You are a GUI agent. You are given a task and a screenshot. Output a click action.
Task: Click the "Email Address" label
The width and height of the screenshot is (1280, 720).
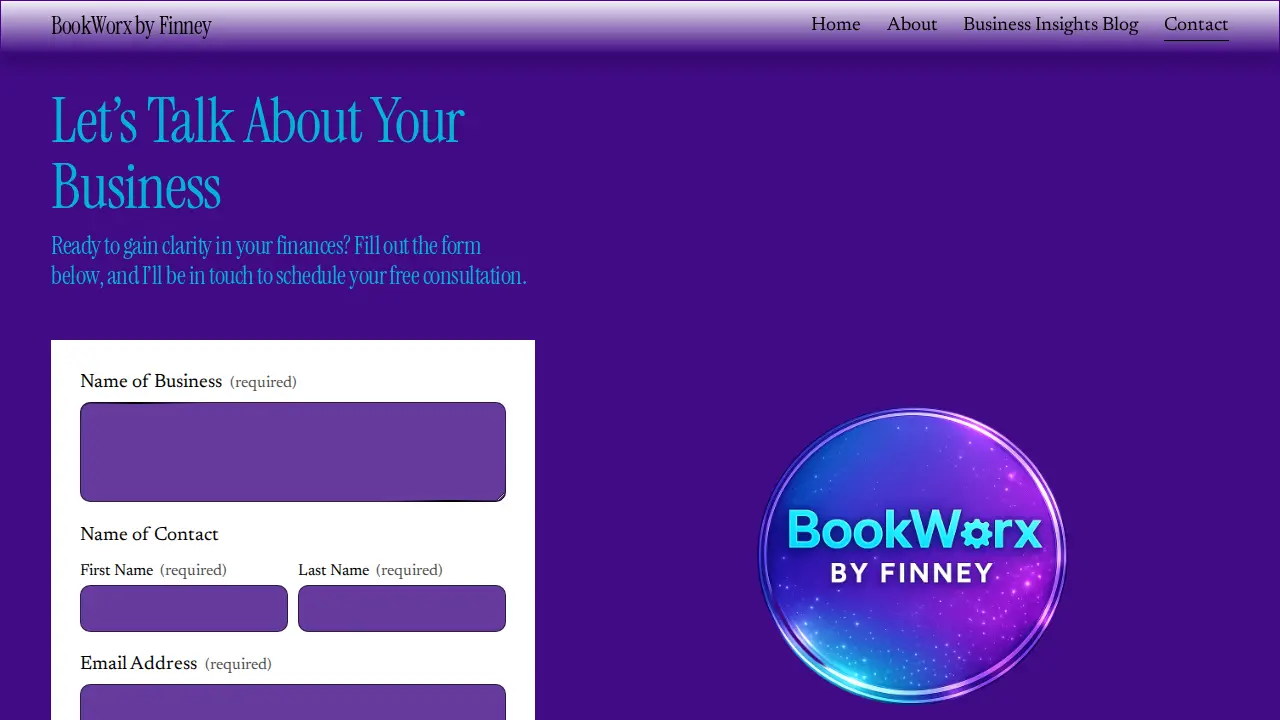coord(139,663)
